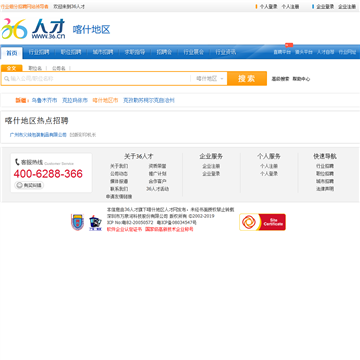Open 联系我们 in the footer
360x360 pixels.
click(x=119, y=189)
